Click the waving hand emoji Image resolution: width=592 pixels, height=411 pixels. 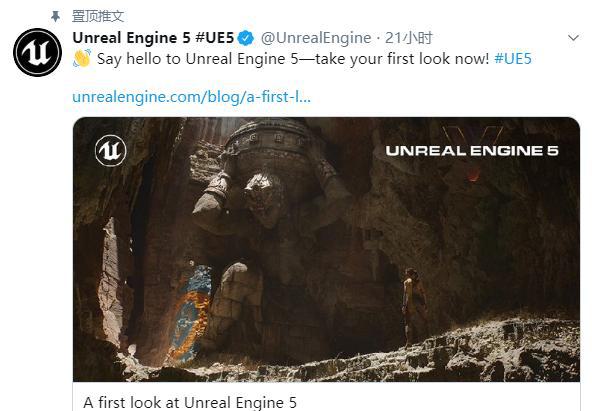(82, 58)
